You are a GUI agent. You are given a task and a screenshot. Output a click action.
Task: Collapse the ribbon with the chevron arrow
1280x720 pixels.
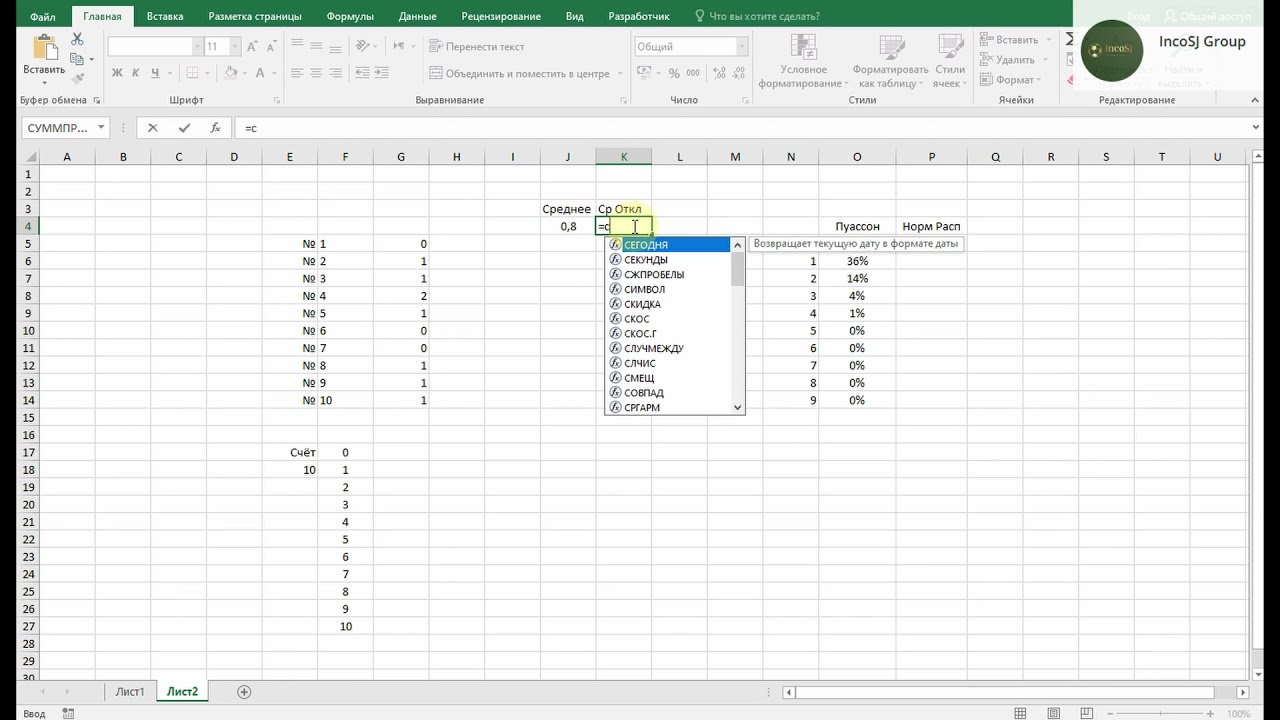point(1256,100)
